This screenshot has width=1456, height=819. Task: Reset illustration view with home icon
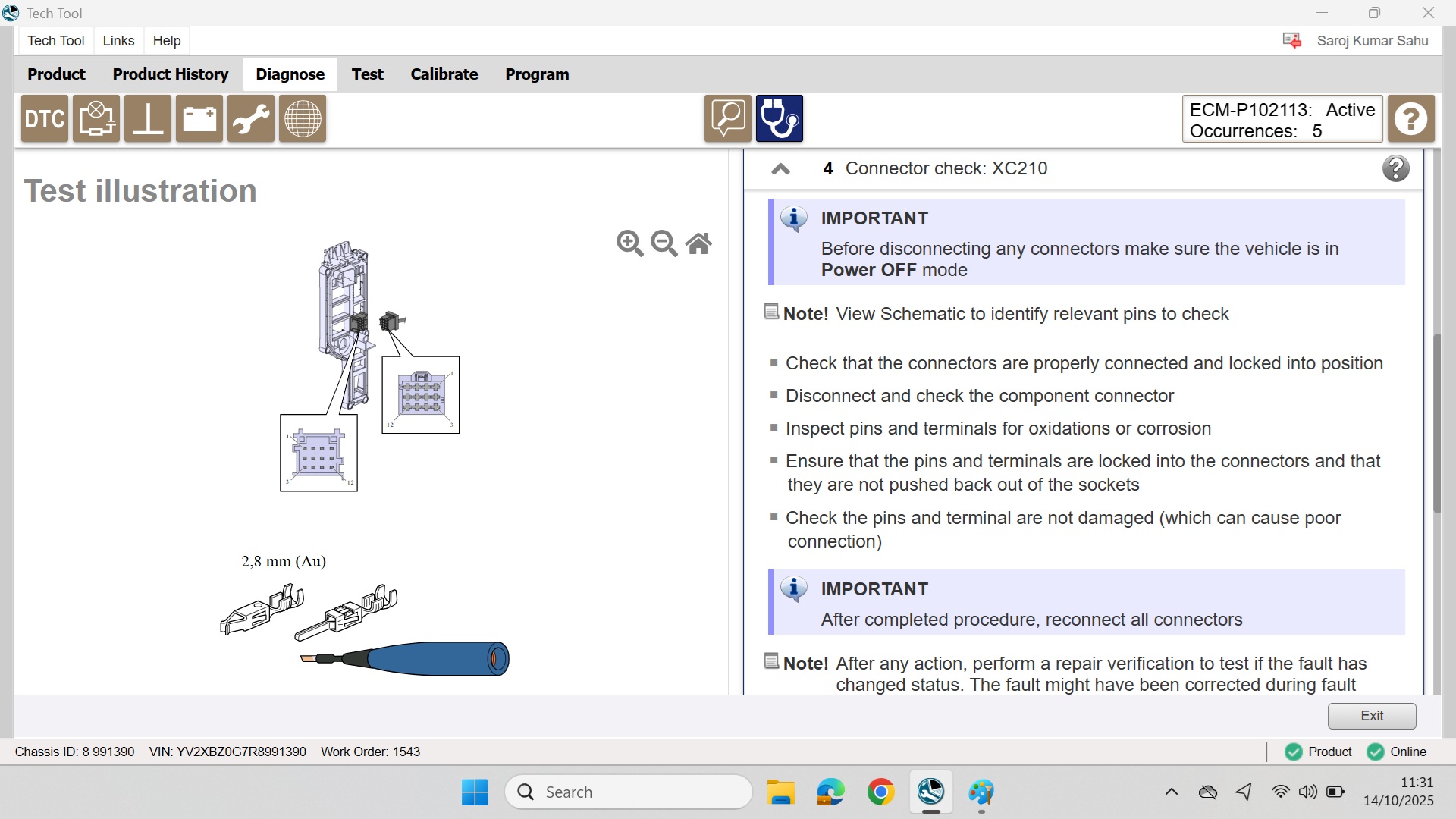pyautogui.click(x=698, y=243)
